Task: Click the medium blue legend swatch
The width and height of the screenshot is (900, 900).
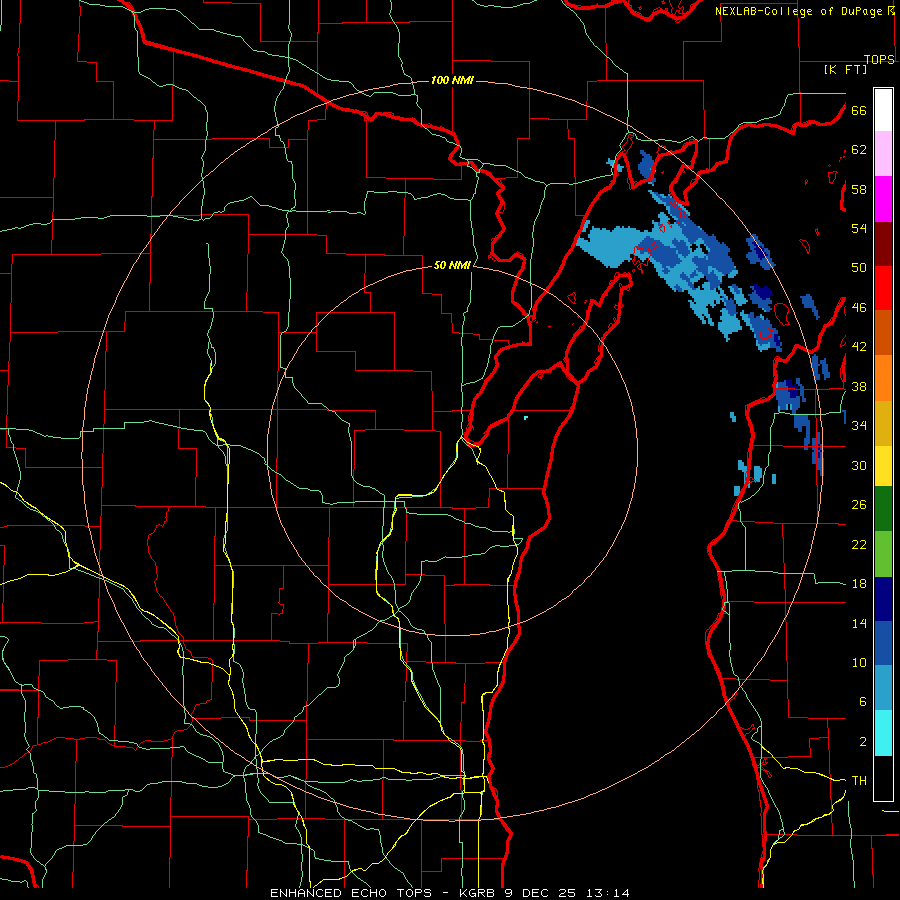Action: pyautogui.click(x=883, y=644)
